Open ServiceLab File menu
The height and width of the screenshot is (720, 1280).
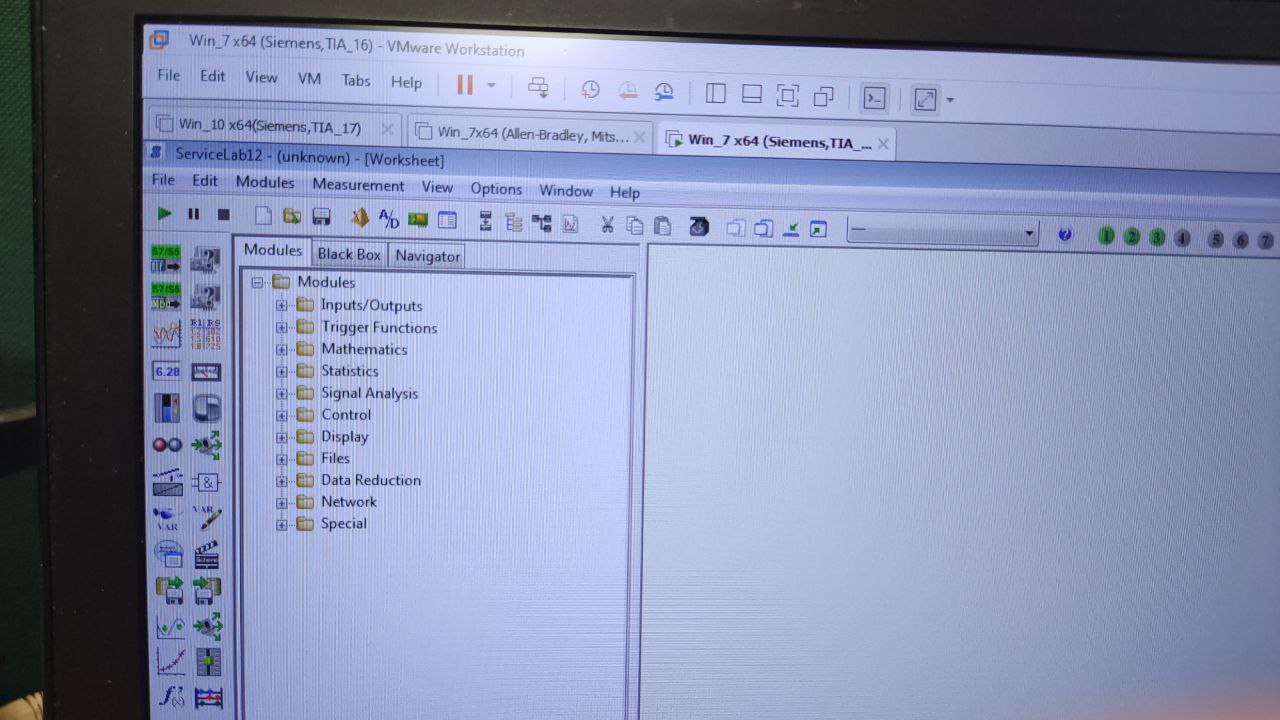[x=162, y=180]
